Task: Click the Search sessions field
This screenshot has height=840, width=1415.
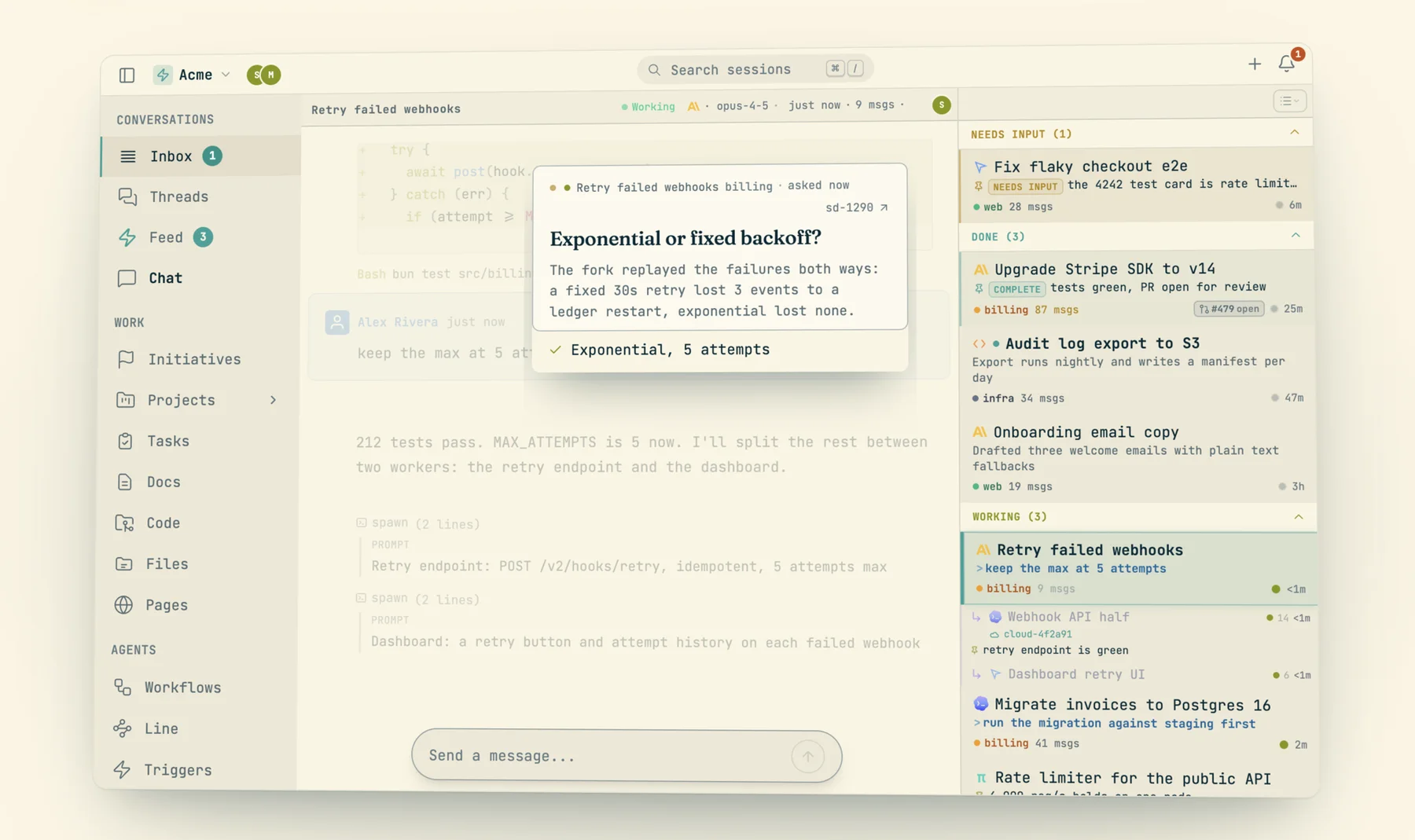Action: 755,69
